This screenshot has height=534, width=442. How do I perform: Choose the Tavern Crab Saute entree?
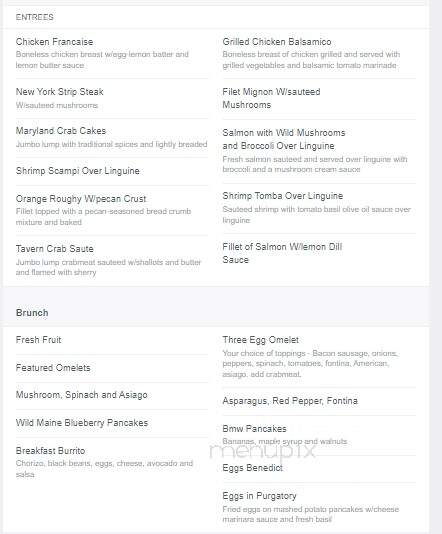coord(54,249)
